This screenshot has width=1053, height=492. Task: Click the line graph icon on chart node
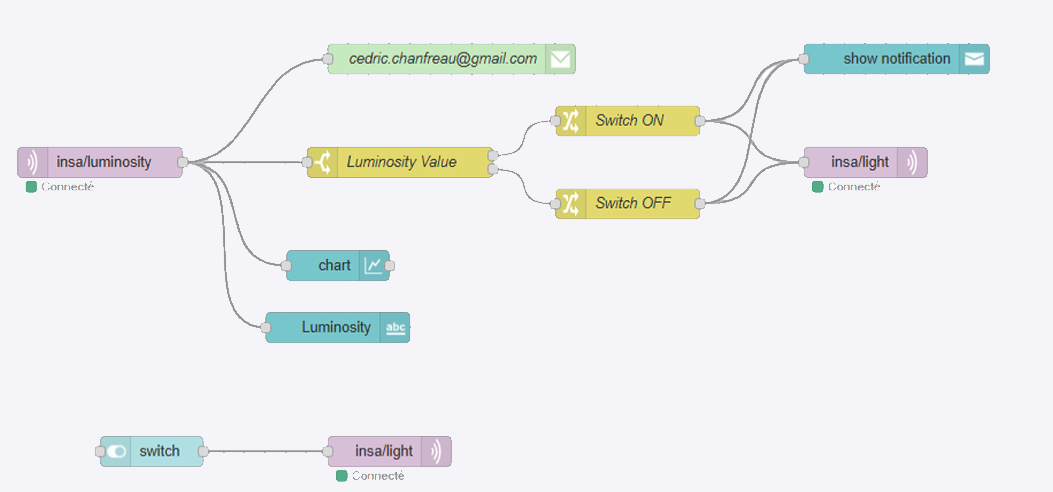tap(373, 265)
